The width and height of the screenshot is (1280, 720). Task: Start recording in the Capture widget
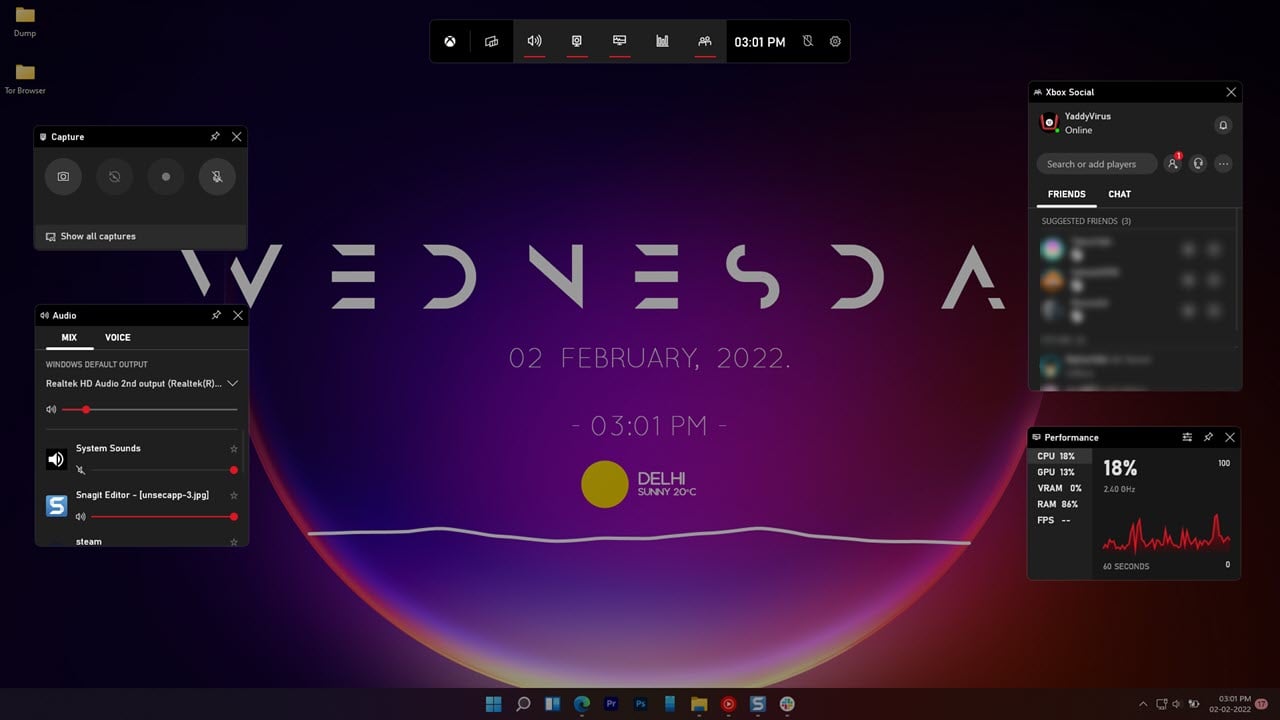coord(166,177)
